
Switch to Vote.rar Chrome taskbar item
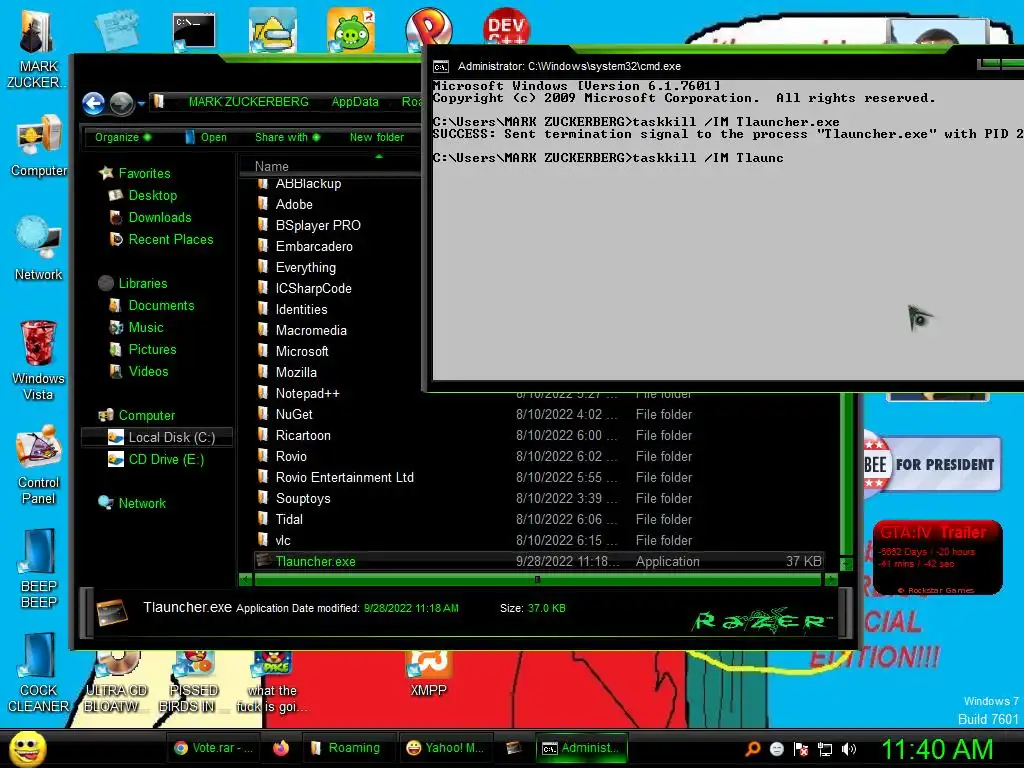(x=213, y=748)
